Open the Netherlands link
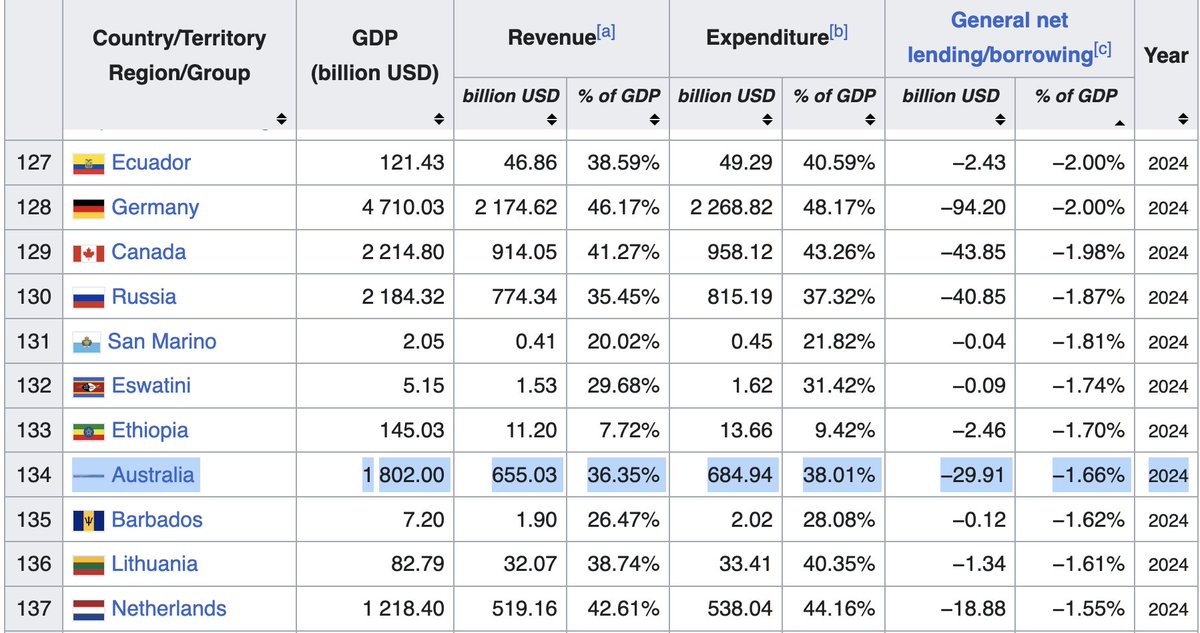 click(169, 608)
